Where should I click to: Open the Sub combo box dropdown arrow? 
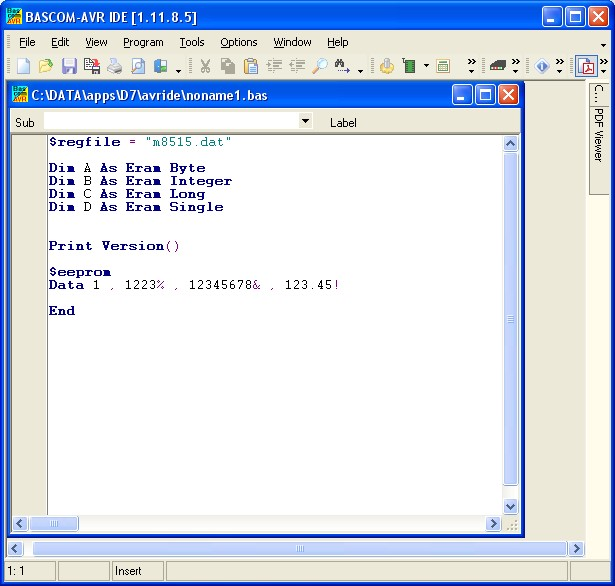(x=305, y=121)
